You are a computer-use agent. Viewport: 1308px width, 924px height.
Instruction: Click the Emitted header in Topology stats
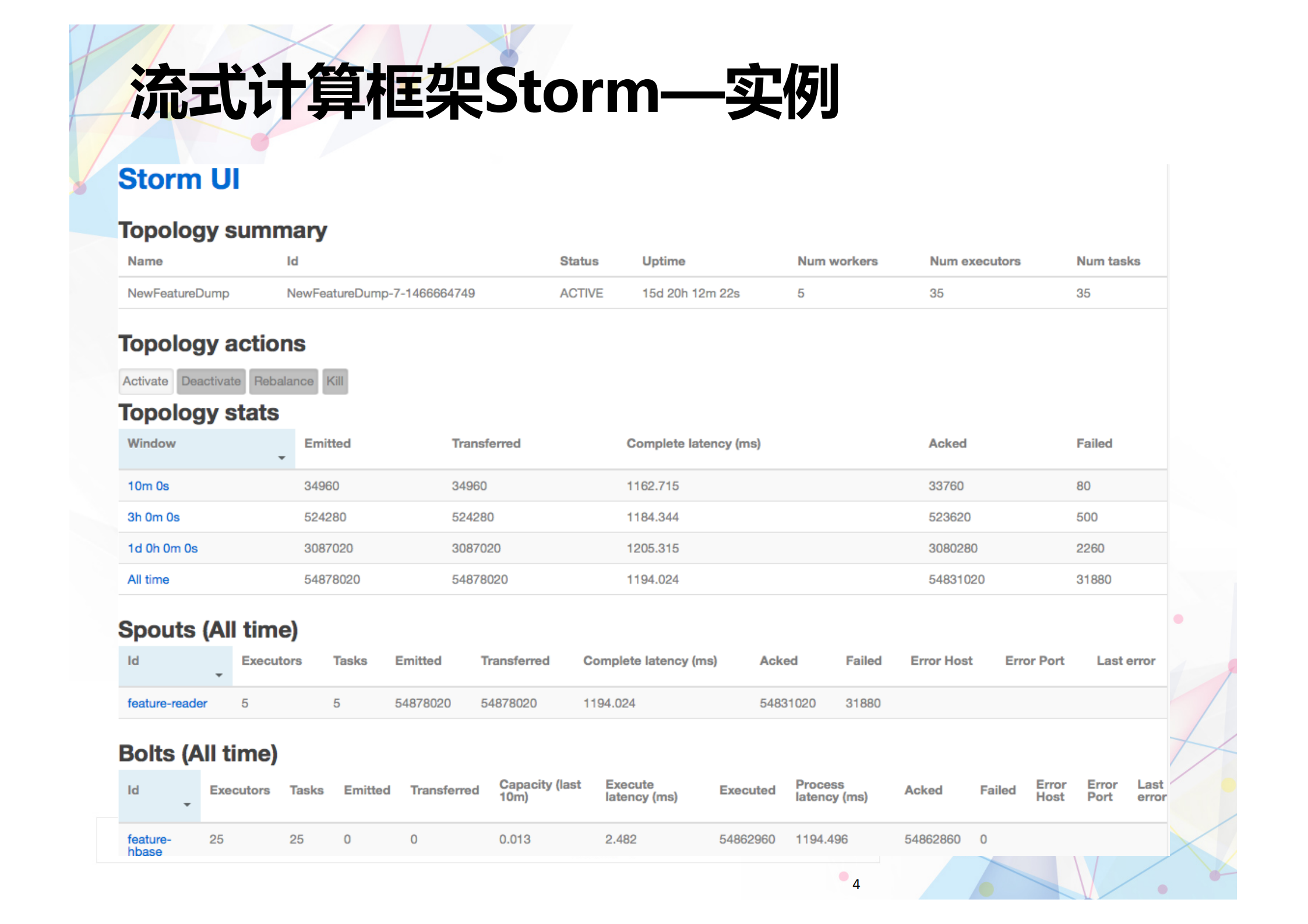327,443
